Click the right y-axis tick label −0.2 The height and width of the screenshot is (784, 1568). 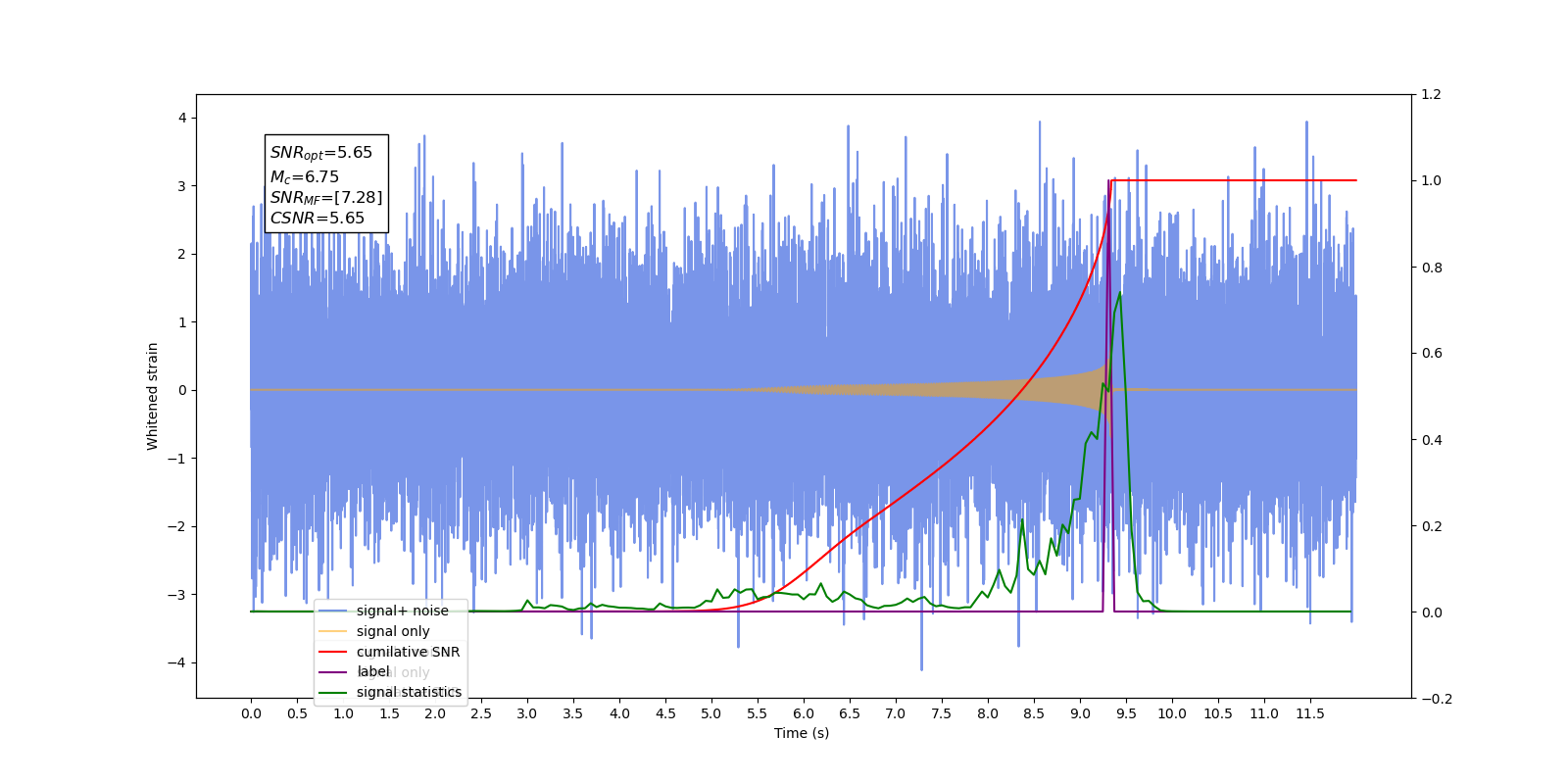1437,699
